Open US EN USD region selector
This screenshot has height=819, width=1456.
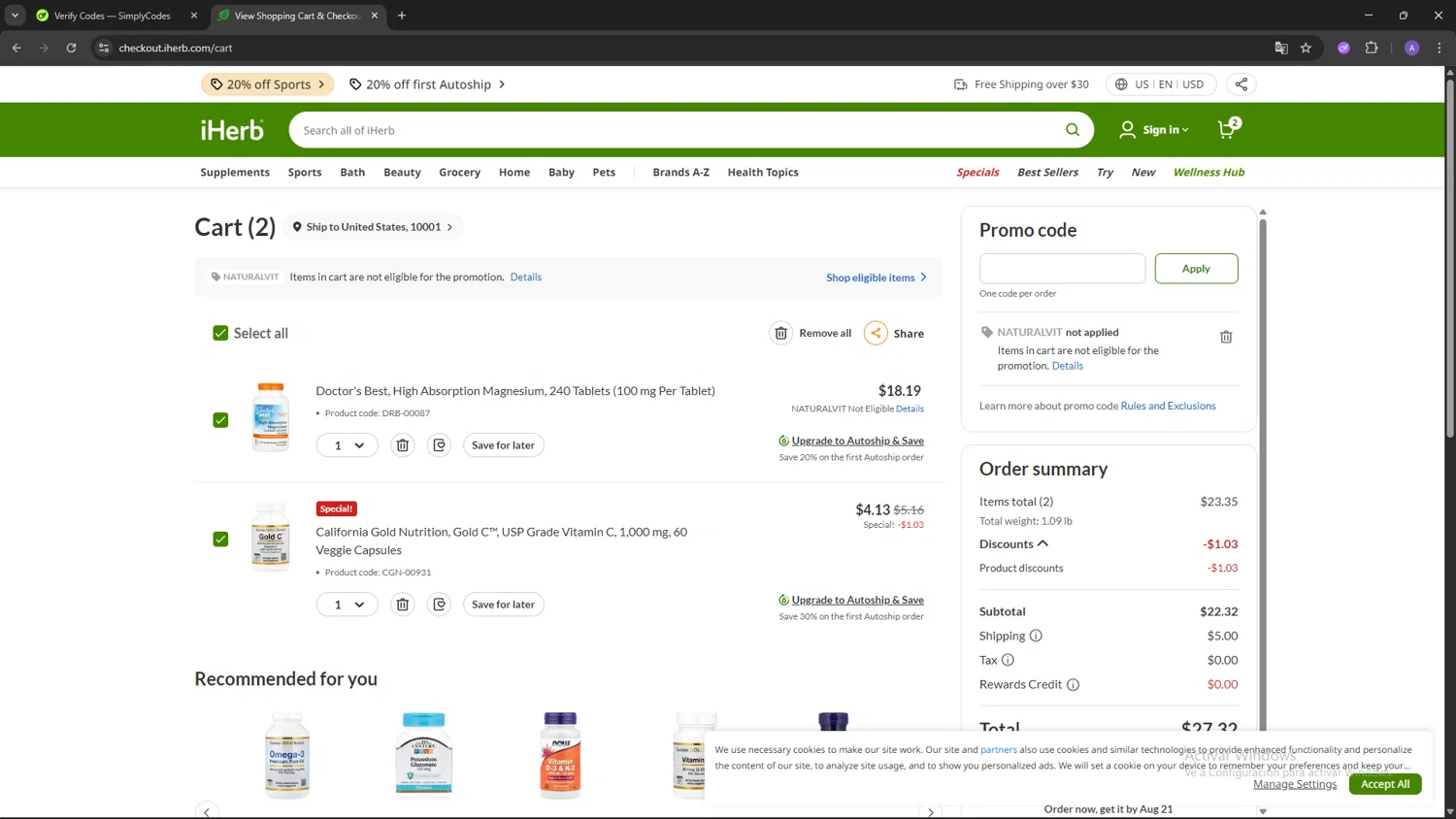(1160, 84)
